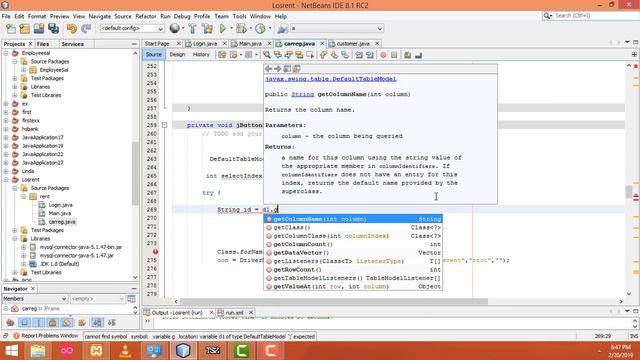
Task: Switch to customer.java tab
Action: tap(353, 44)
